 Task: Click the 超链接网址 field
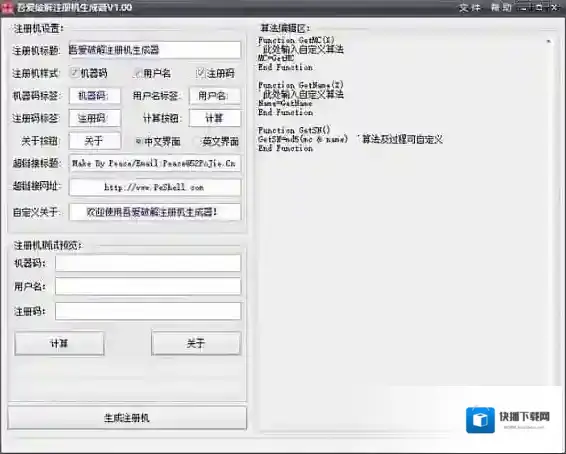[154, 187]
